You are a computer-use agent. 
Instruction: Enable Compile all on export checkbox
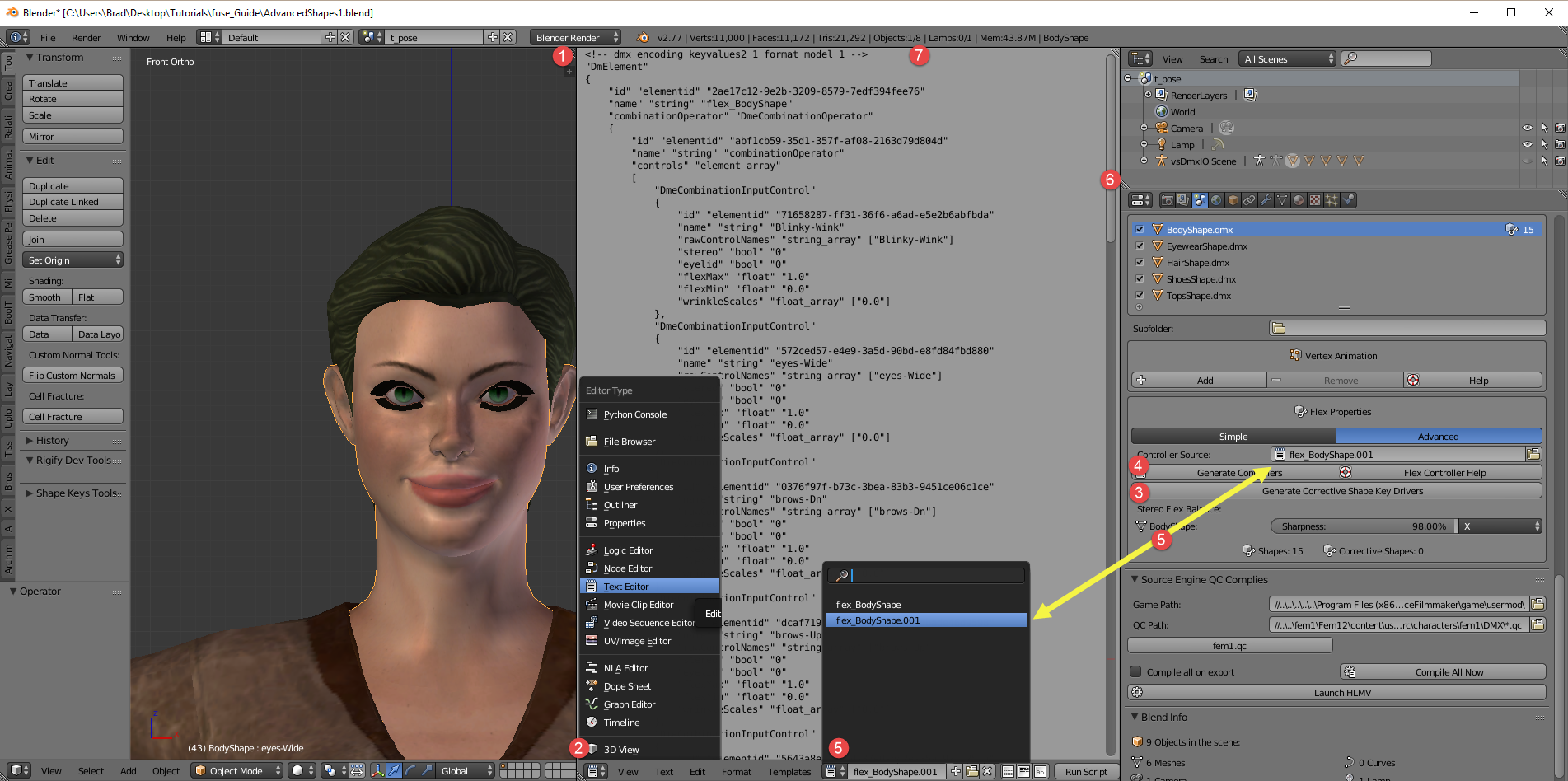click(1136, 672)
